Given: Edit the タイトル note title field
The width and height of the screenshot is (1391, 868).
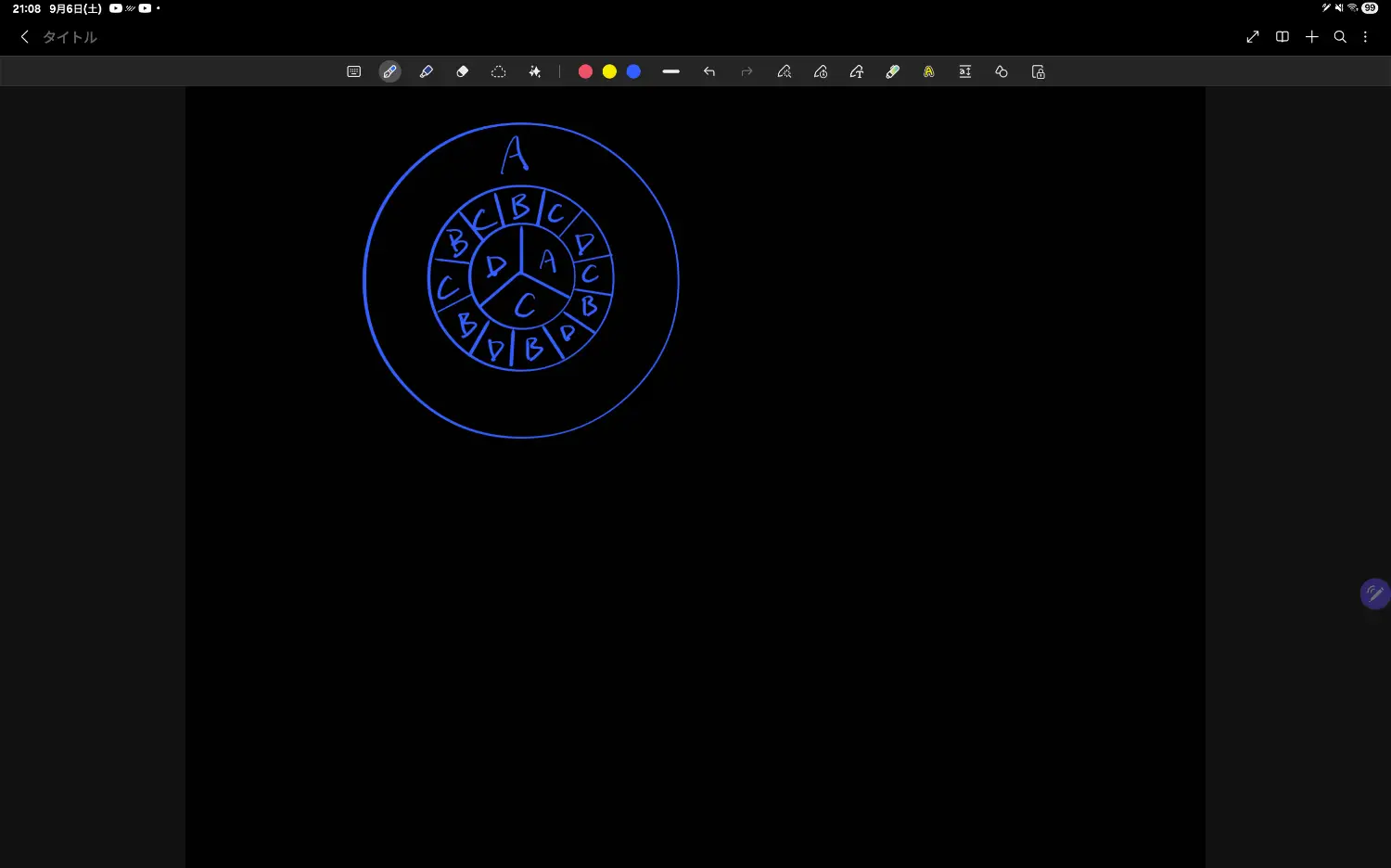Looking at the screenshot, I should (70, 37).
